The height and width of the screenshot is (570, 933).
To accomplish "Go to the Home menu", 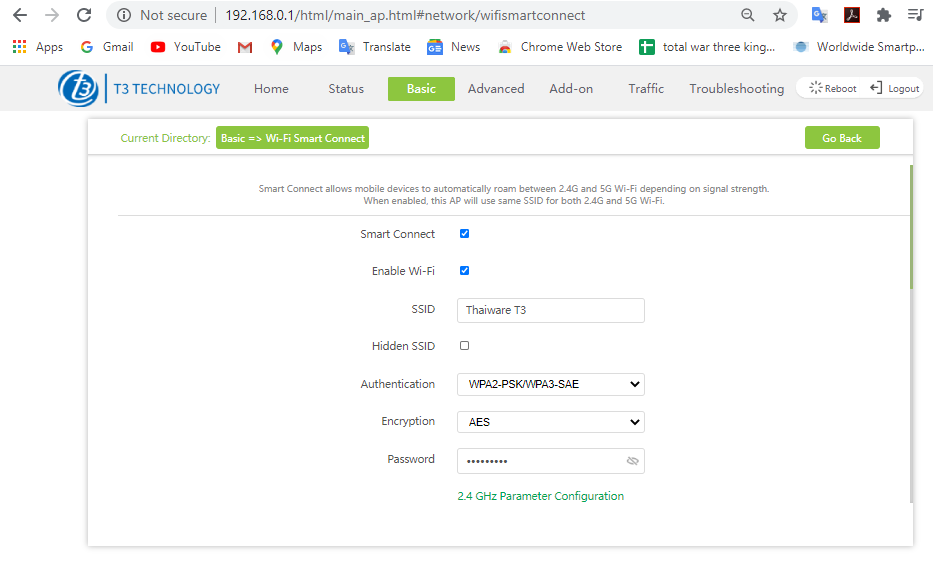I will [x=271, y=89].
